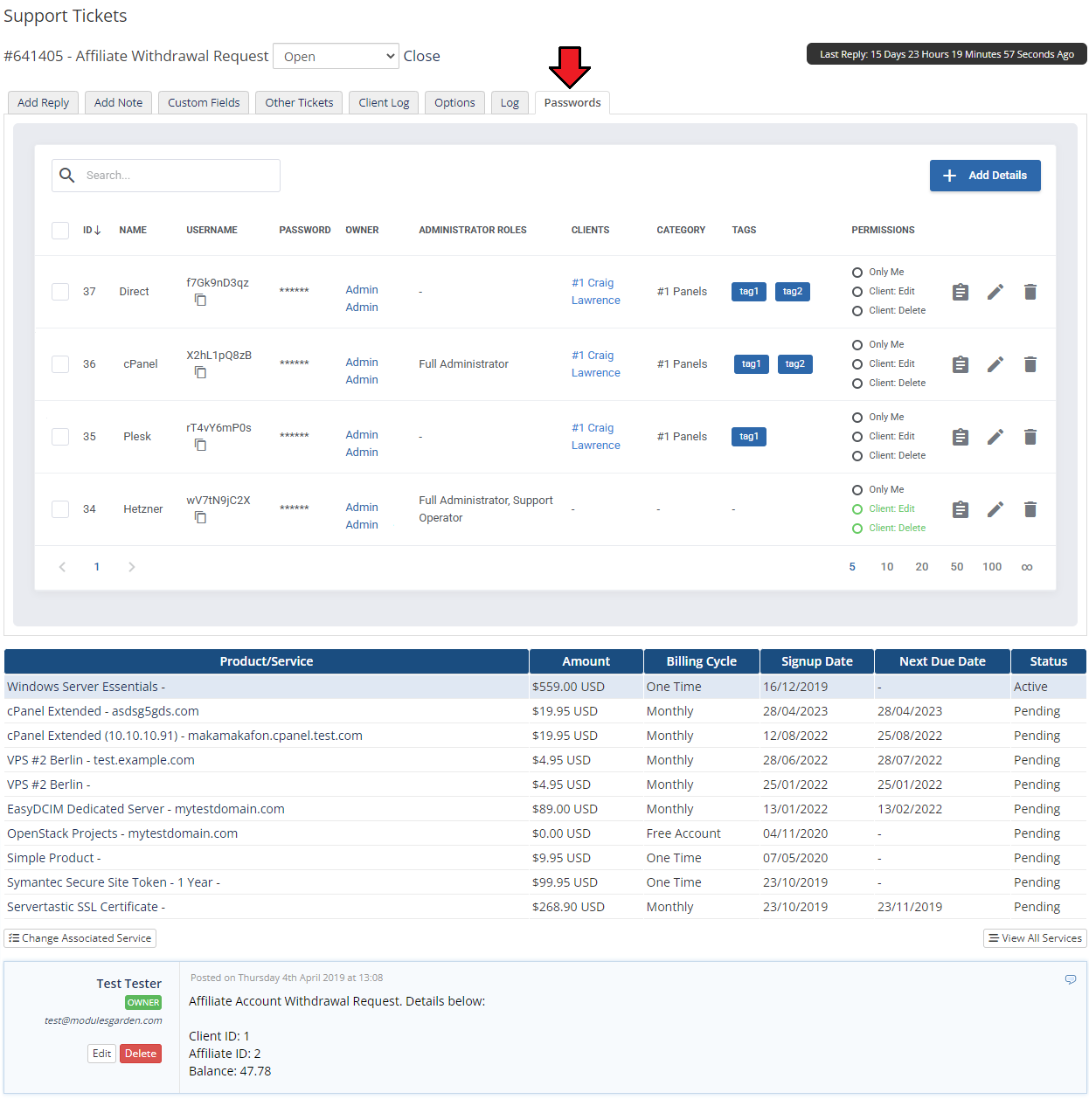The width and height of the screenshot is (1089, 1120).
Task: Click the Add Details button
Action: coord(985,176)
